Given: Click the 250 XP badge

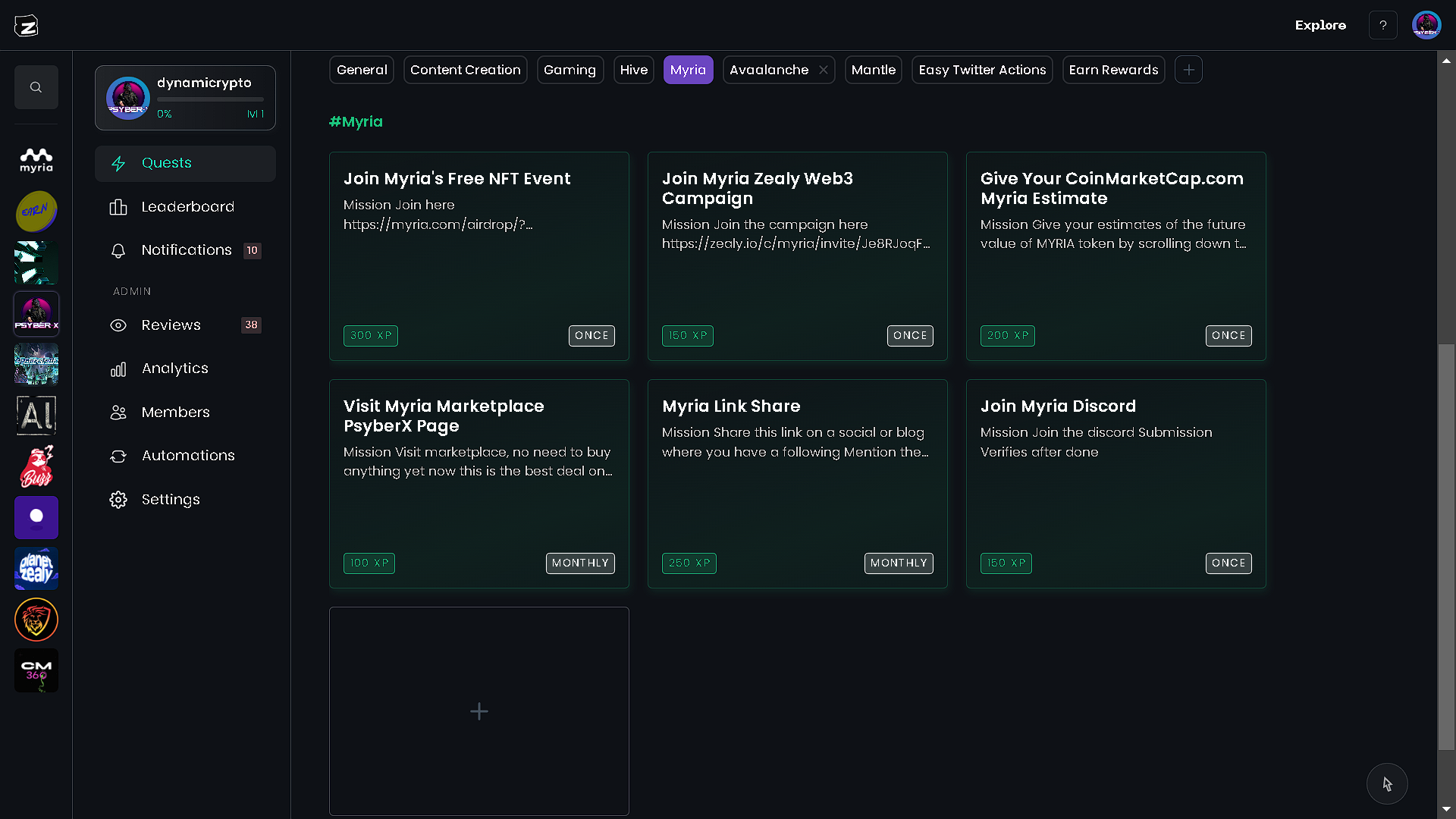Looking at the screenshot, I should pos(689,563).
